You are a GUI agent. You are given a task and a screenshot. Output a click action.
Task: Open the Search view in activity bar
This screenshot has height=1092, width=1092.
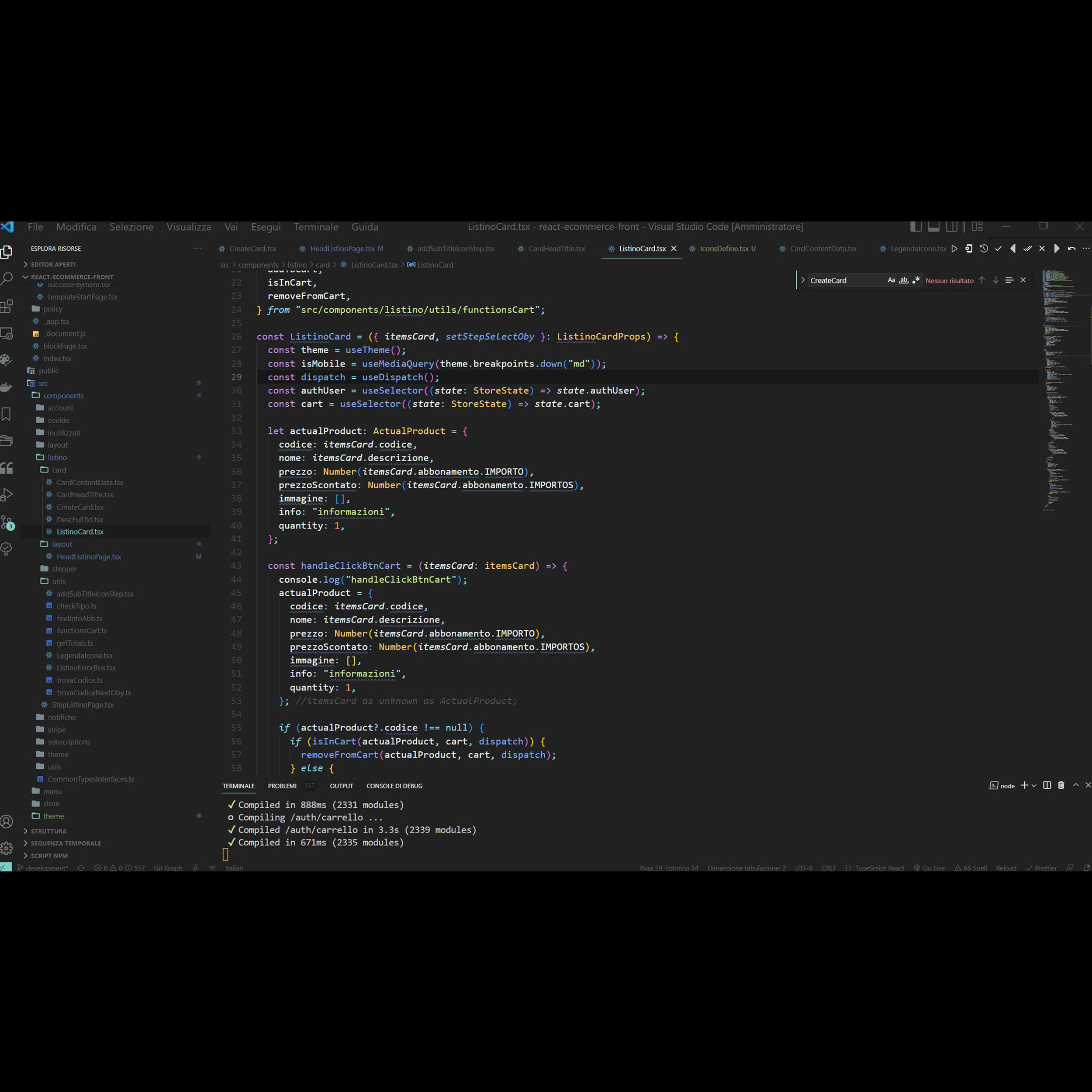6,279
